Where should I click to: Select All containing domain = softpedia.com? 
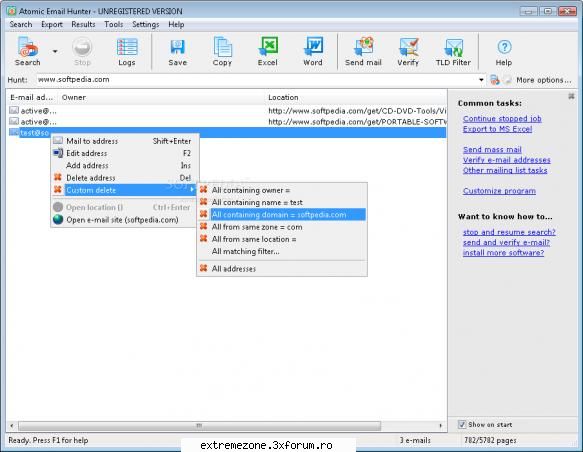(282, 214)
